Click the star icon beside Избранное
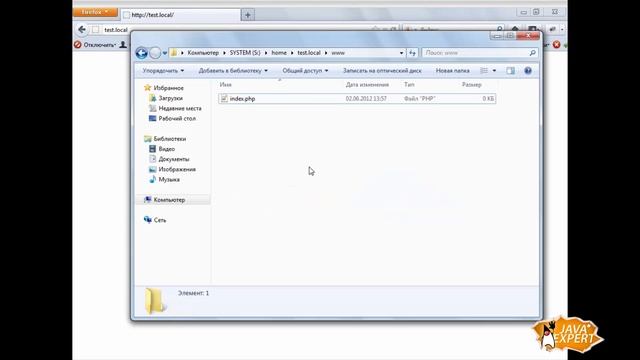The width and height of the screenshot is (640, 360). [x=147, y=88]
